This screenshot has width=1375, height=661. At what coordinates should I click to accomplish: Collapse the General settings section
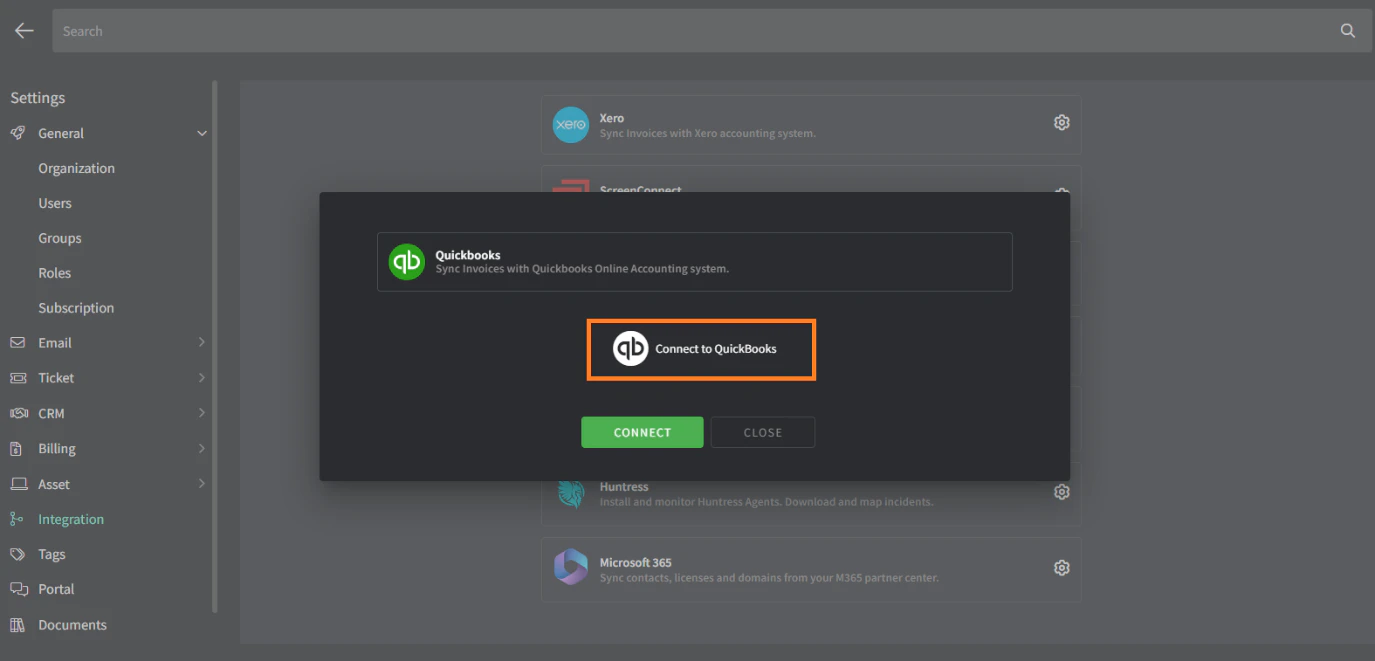point(202,133)
